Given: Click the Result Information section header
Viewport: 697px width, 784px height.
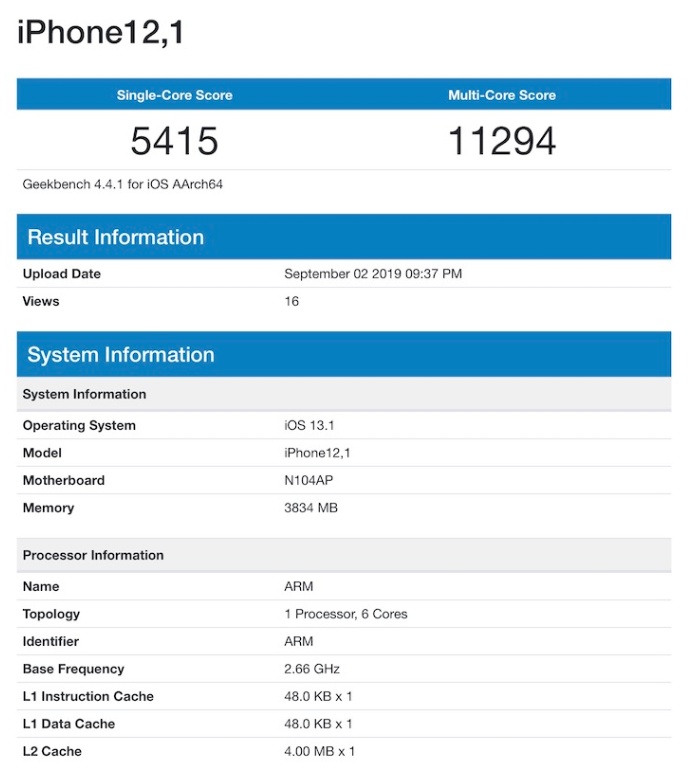Looking at the screenshot, I should click(344, 237).
